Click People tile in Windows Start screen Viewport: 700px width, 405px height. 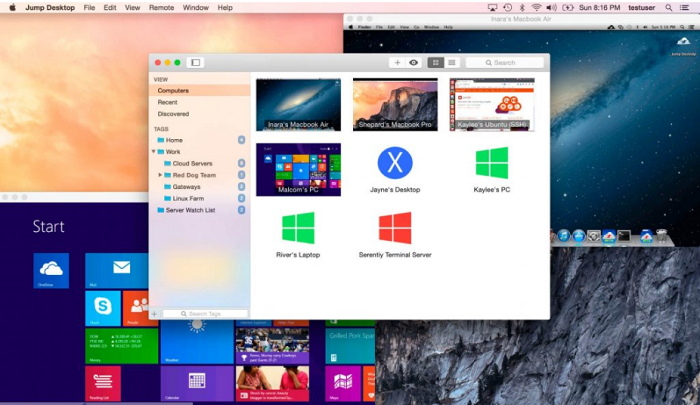[136, 308]
